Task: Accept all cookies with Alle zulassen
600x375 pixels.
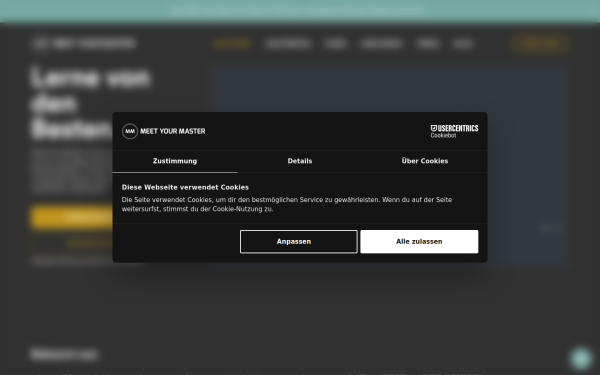Action: (x=419, y=241)
